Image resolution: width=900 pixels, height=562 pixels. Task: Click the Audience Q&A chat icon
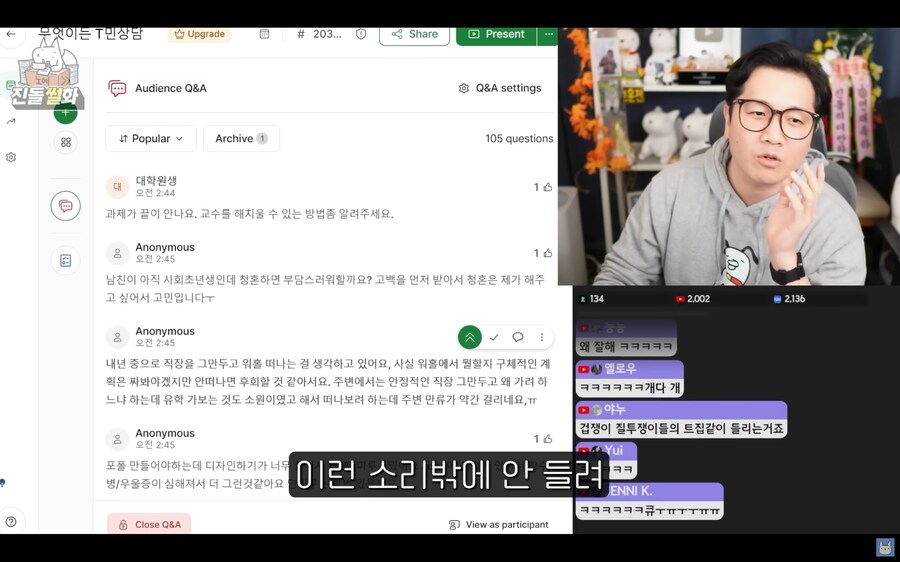coord(117,88)
